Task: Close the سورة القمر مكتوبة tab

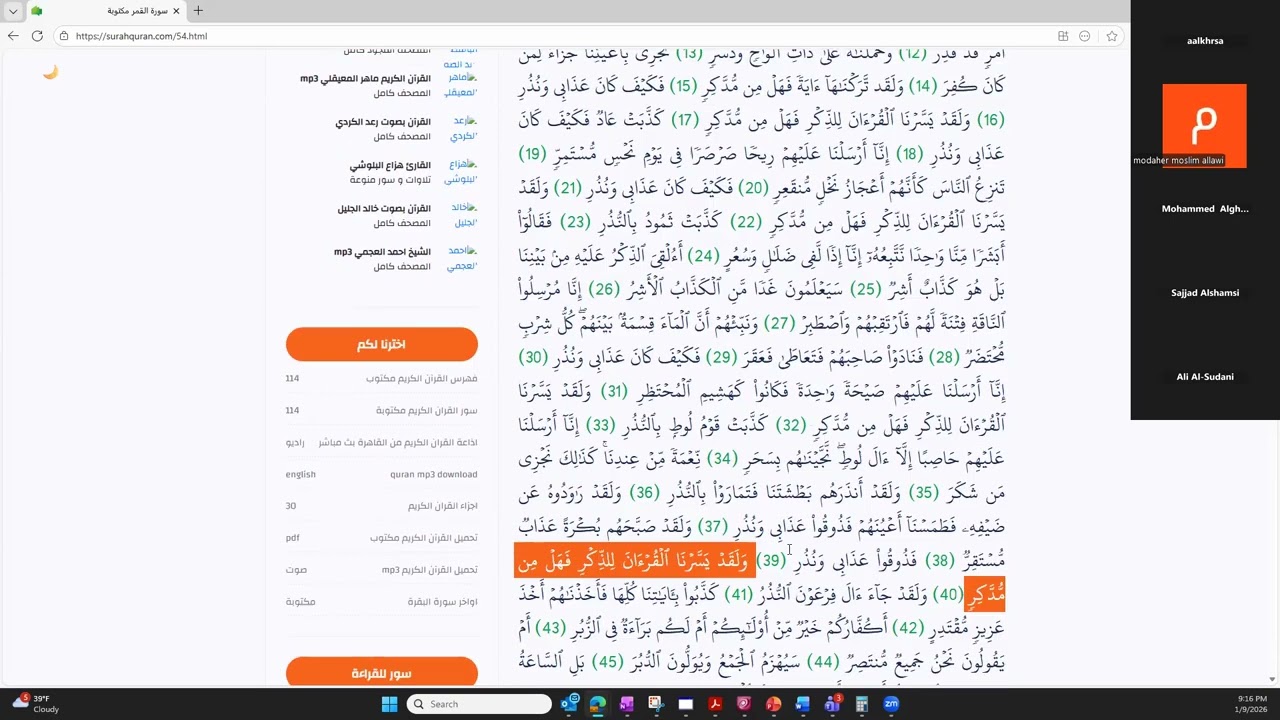Action: 177,11
